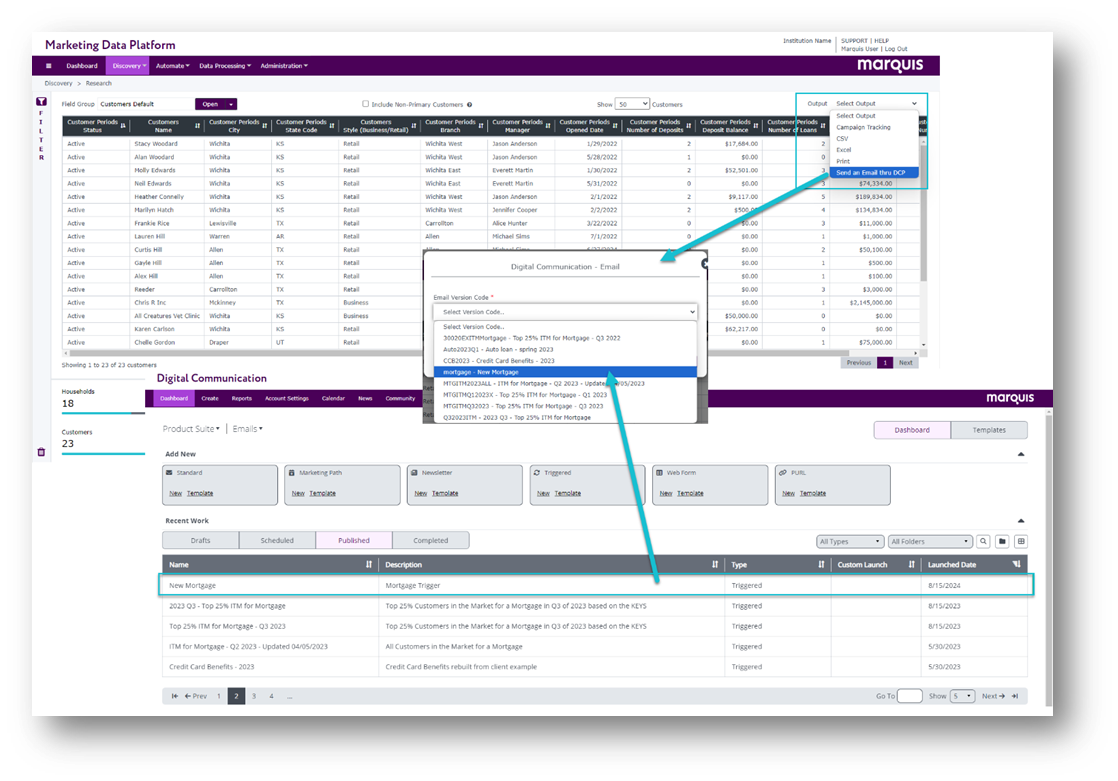Image resolution: width=1118 pixels, height=781 pixels.
Task: Click the Templates toggle button
Action: [989, 430]
